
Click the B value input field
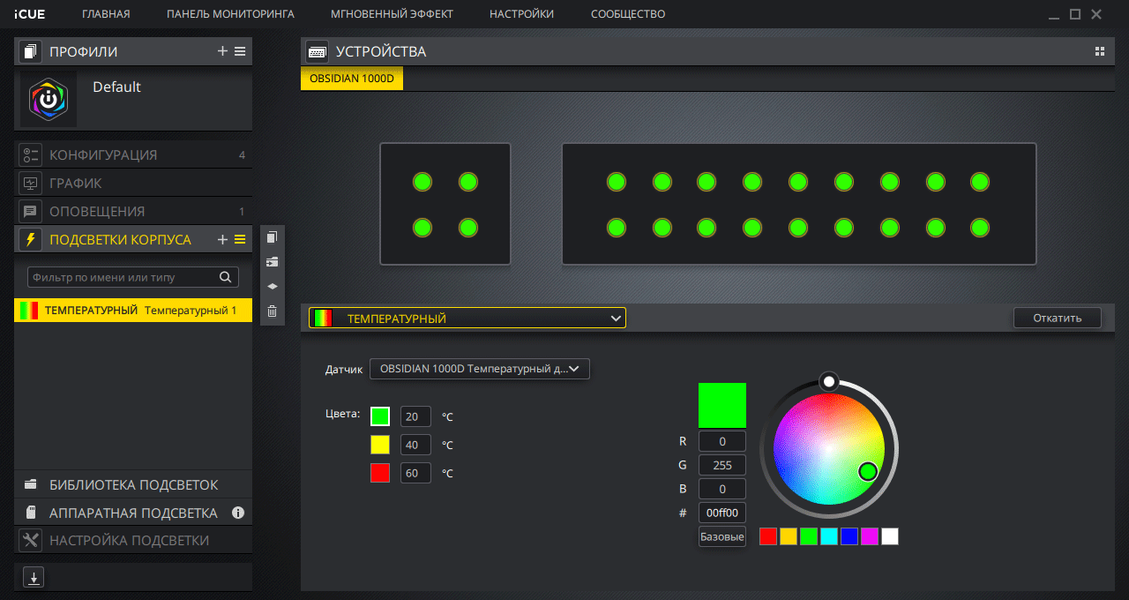tap(721, 489)
